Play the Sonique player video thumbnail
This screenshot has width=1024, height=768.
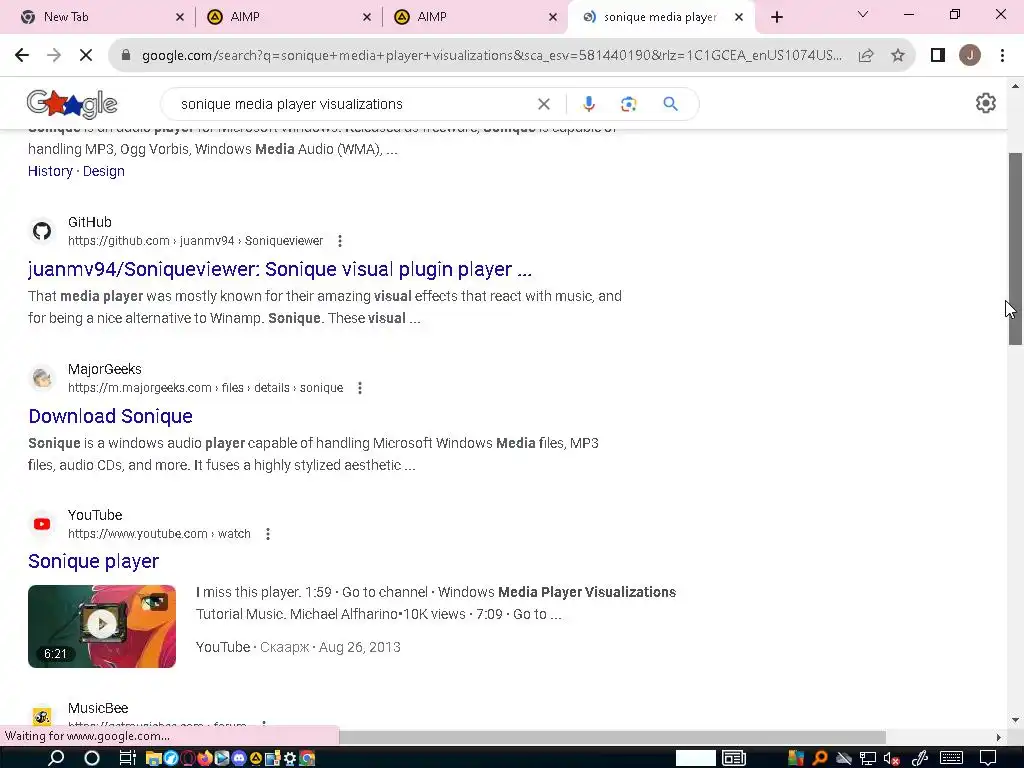point(102,626)
